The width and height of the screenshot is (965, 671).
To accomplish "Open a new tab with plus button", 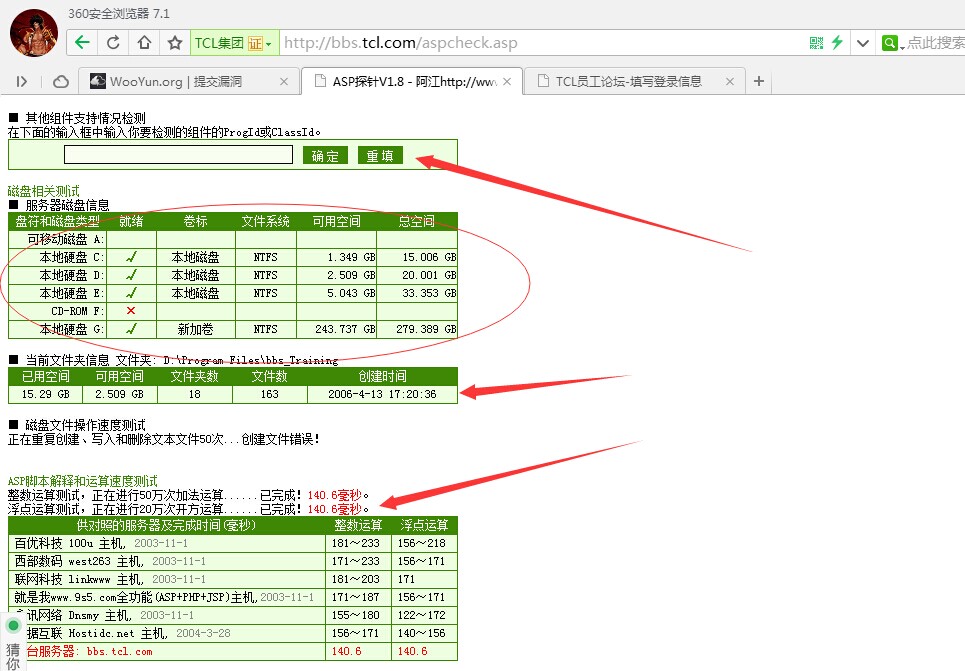I will coord(759,81).
